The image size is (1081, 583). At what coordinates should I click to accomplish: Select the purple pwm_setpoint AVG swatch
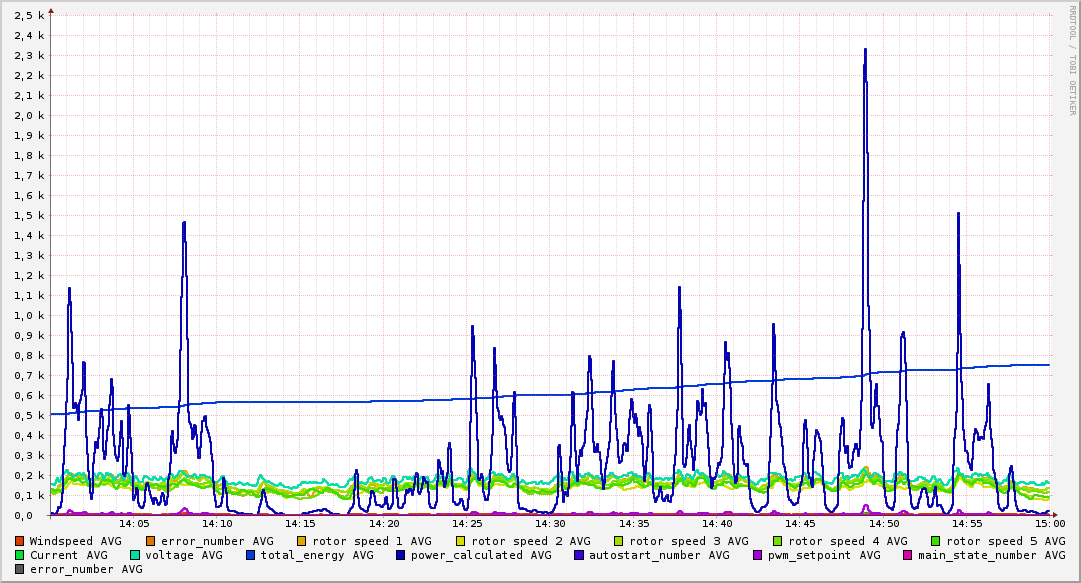point(758,555)
